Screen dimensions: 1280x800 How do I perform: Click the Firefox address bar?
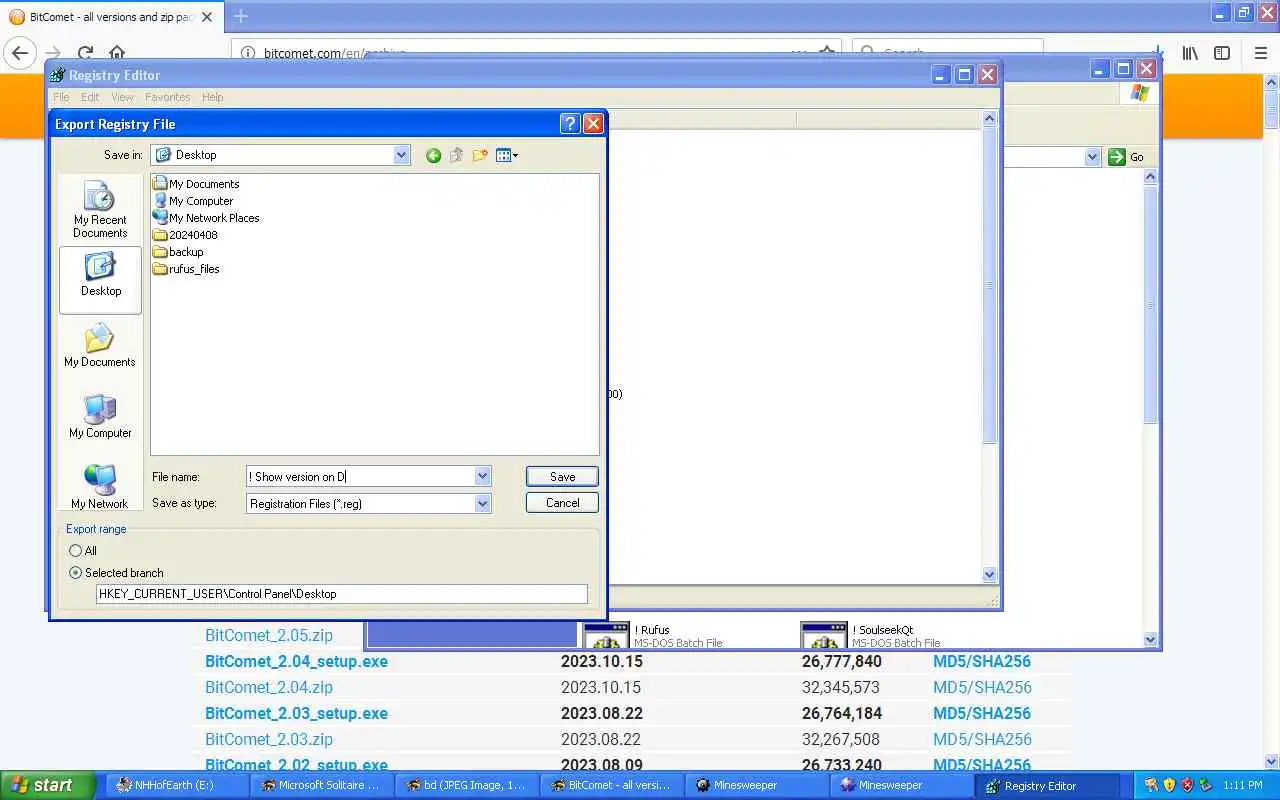pyautogui.click(x=535, y=53)
